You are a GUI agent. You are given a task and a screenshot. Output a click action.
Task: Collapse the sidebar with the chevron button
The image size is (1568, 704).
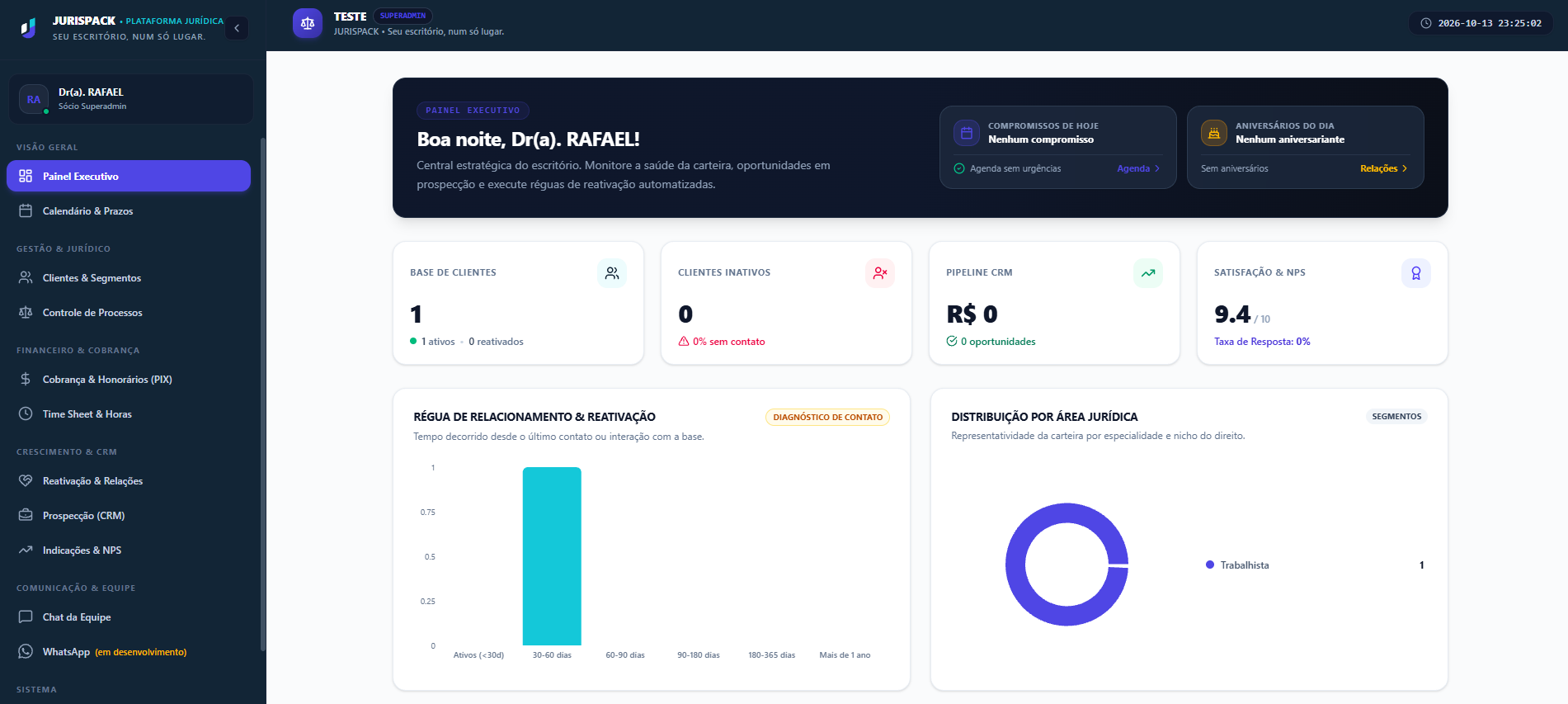click(x=237, y=28)
